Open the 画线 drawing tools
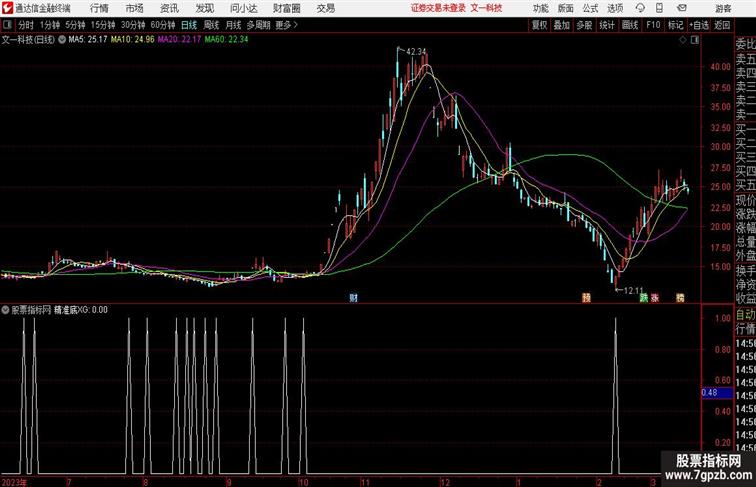 click(x=630, y=25)
